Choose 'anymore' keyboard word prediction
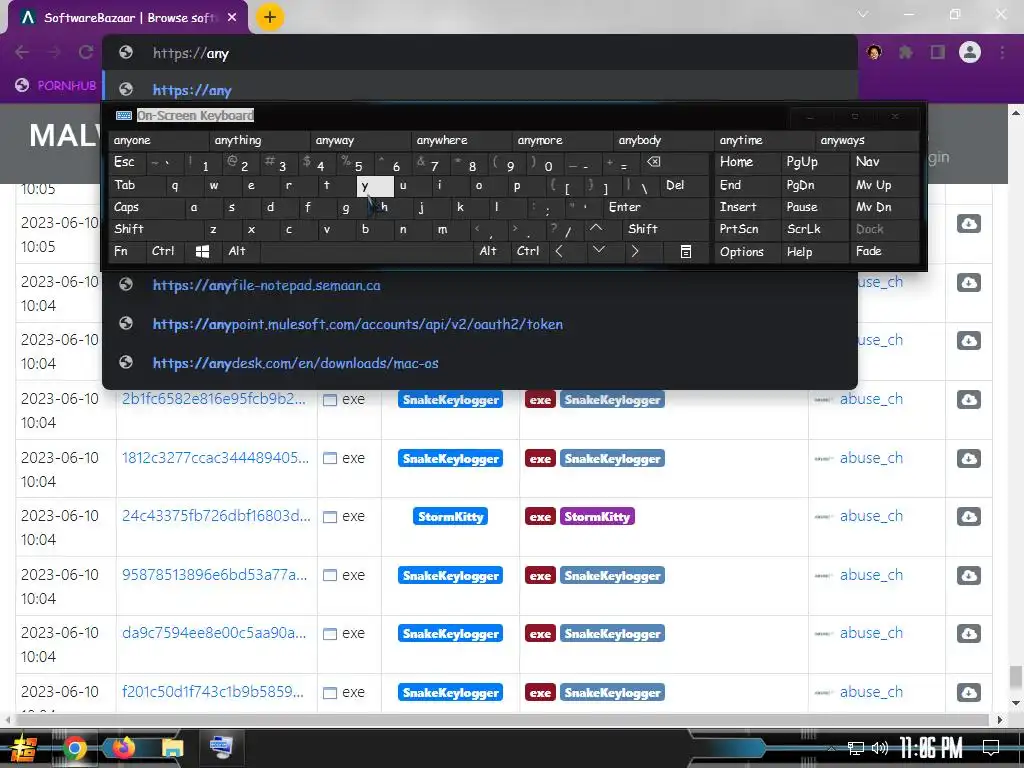 pyautogui.click(x=563, y=140)
